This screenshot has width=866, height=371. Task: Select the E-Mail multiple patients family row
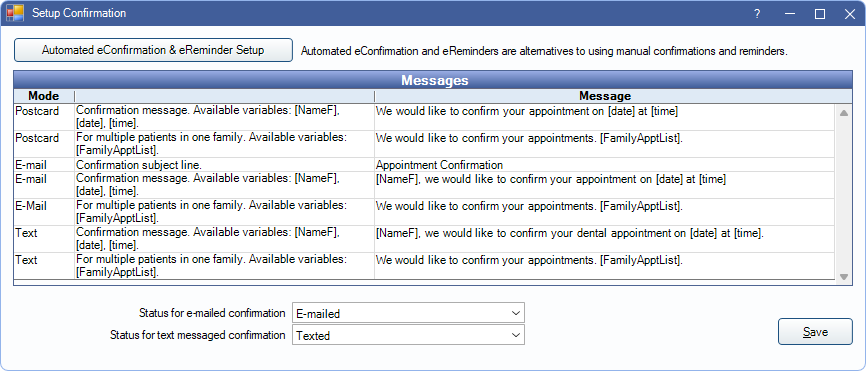[x=424, y=212]
